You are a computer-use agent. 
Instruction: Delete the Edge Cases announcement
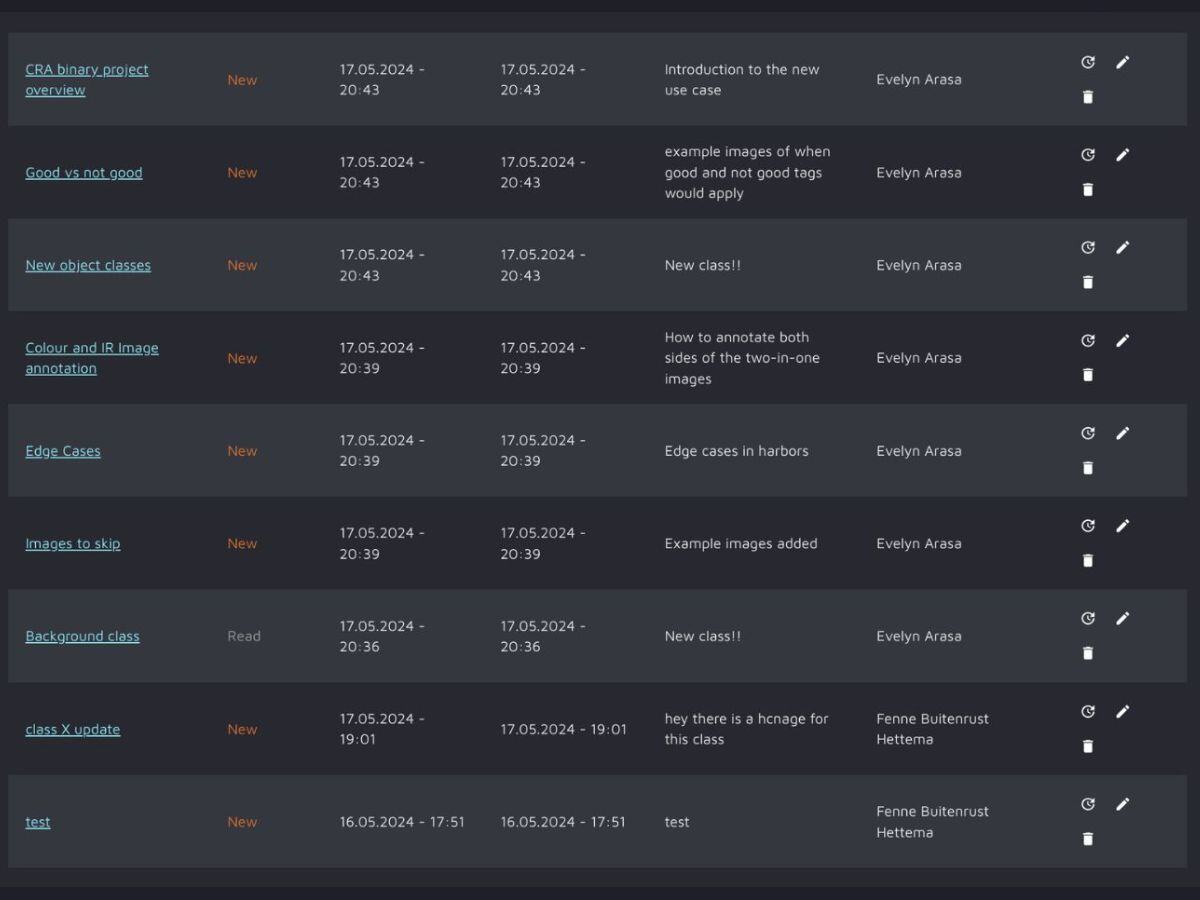(1088, 467)
